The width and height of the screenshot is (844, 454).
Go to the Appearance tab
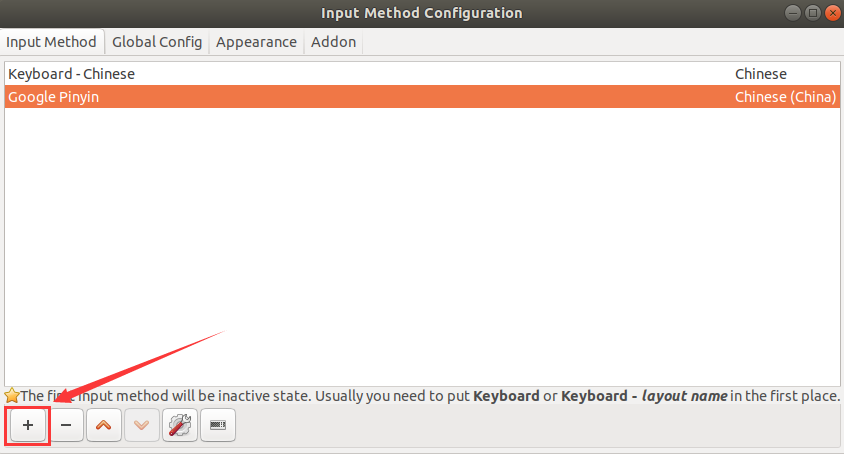[x=256, y=42]
